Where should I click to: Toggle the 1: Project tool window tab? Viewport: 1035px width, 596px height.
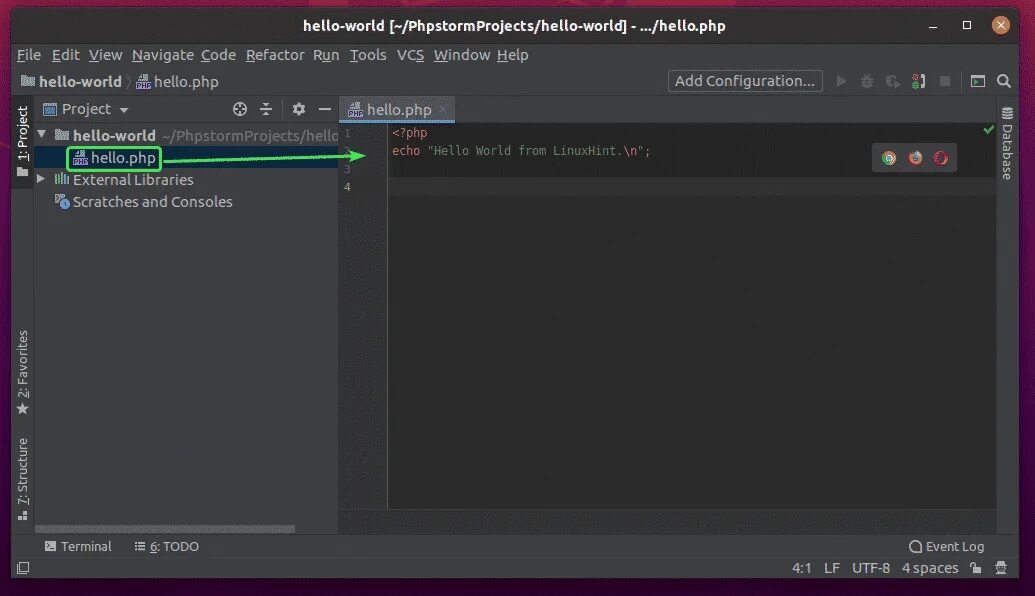[22, 141]
